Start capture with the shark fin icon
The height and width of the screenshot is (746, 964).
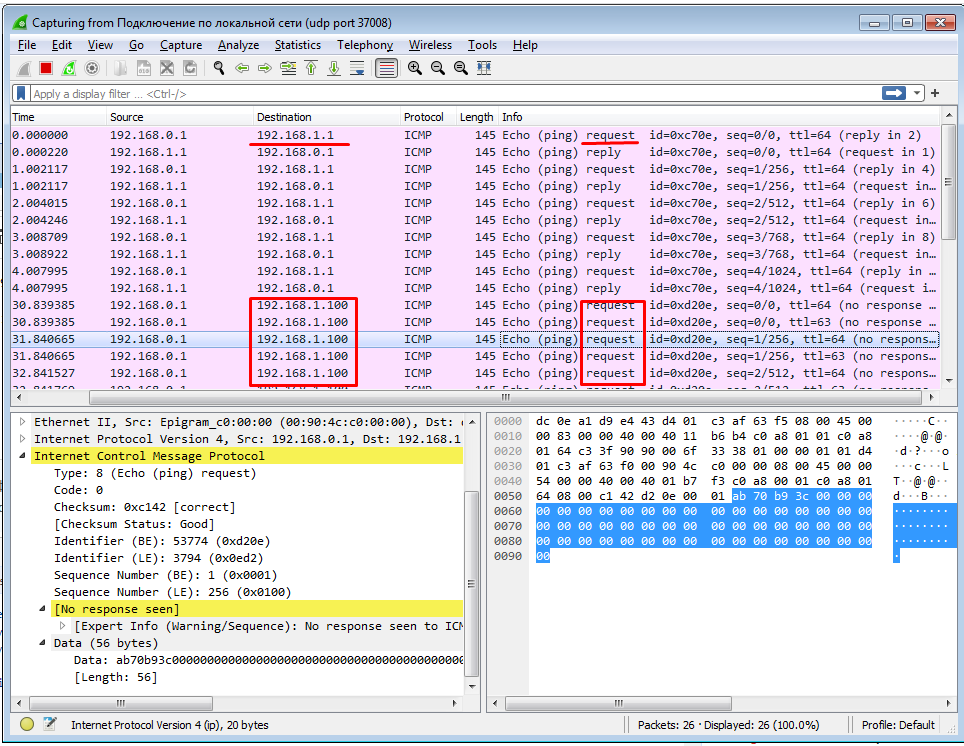23,68
